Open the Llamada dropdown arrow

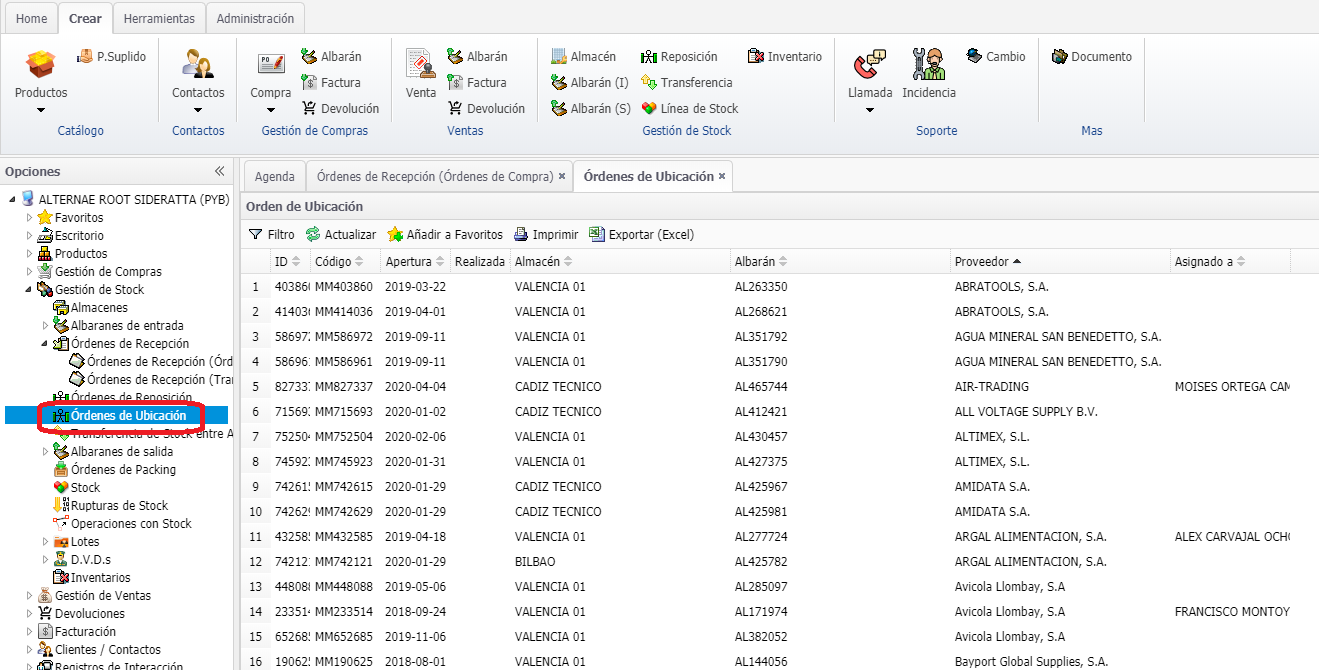870,110
